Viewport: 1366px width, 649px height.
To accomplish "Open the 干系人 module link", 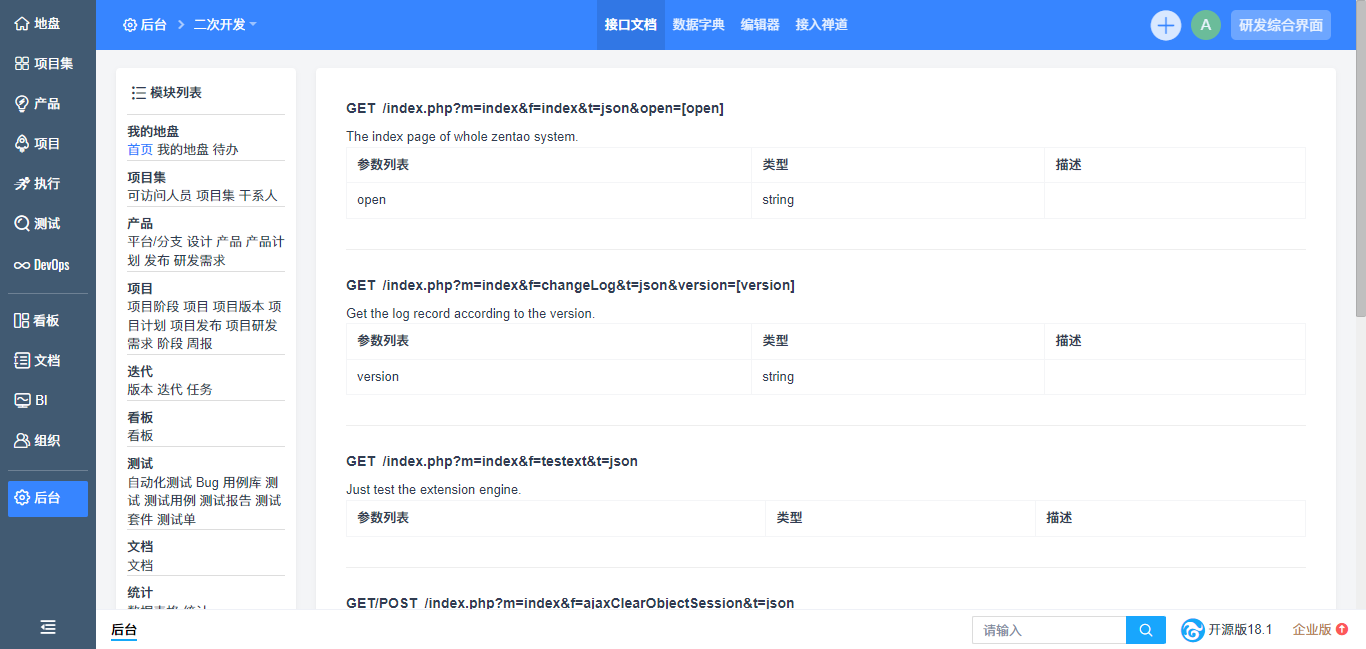I will [258, 196].
